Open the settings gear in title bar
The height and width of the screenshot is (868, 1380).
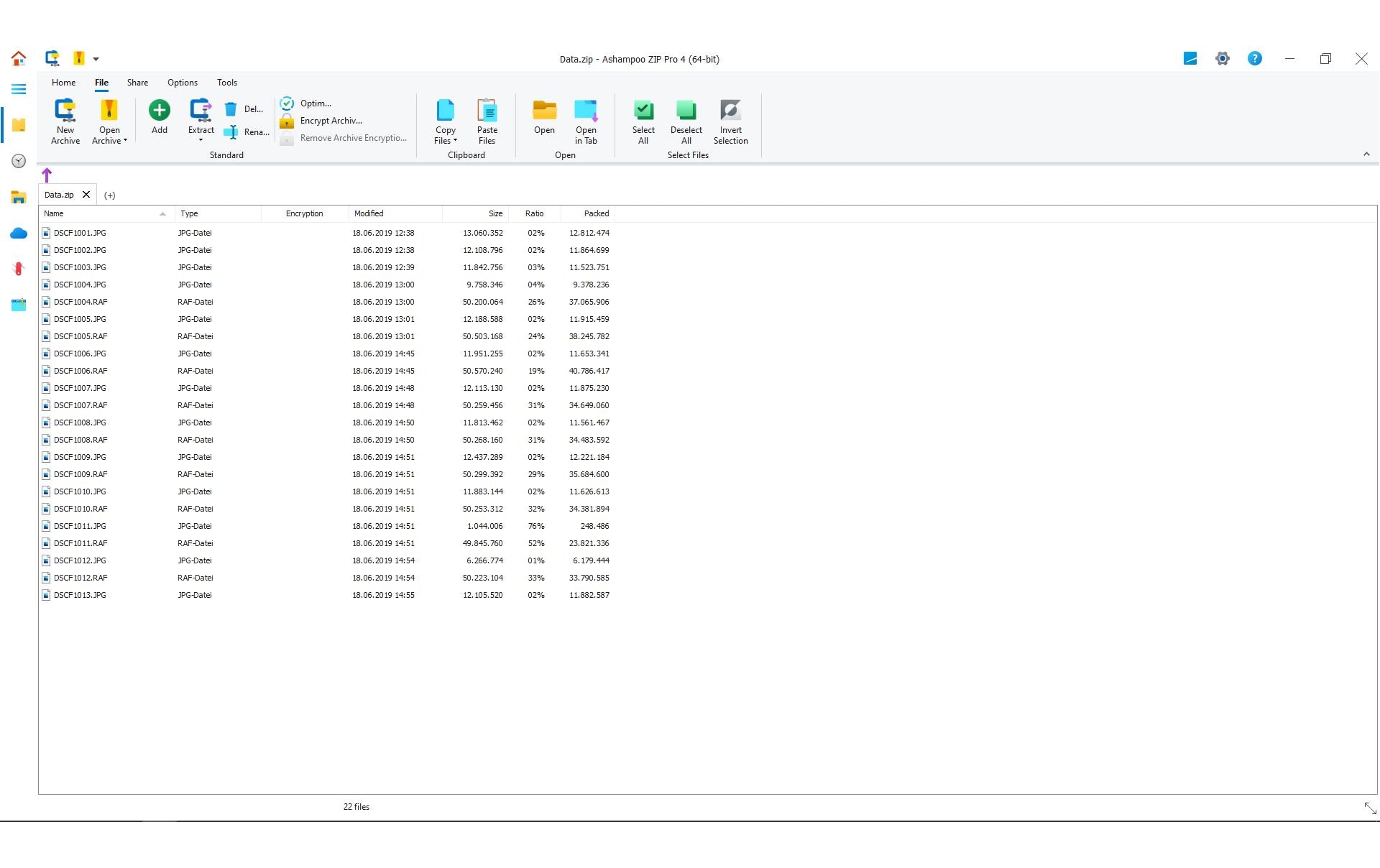point(1223,59)
